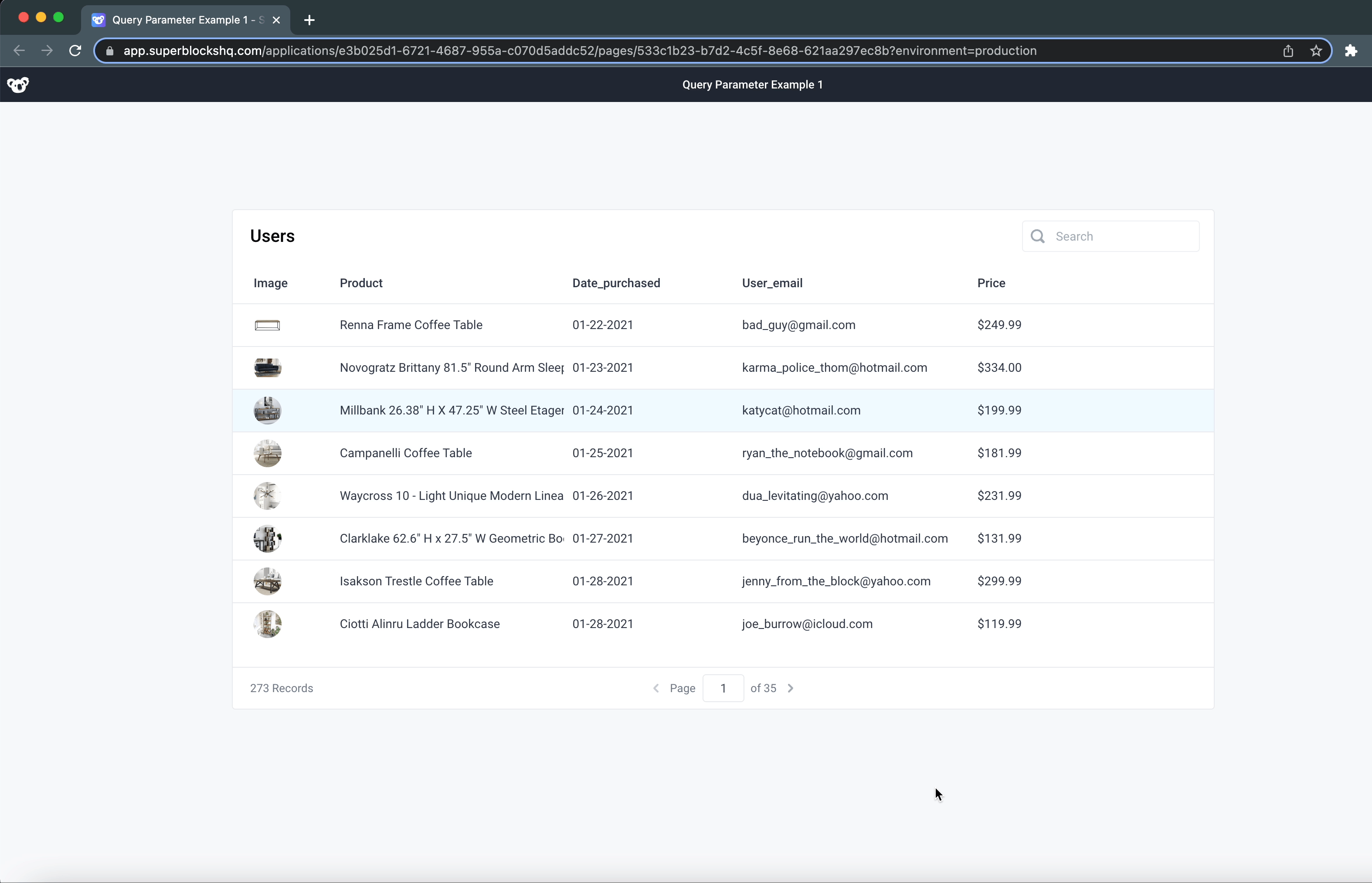Click the lock icon in the address bar
The image size is (1372, 883).
[x=109, y=51]
